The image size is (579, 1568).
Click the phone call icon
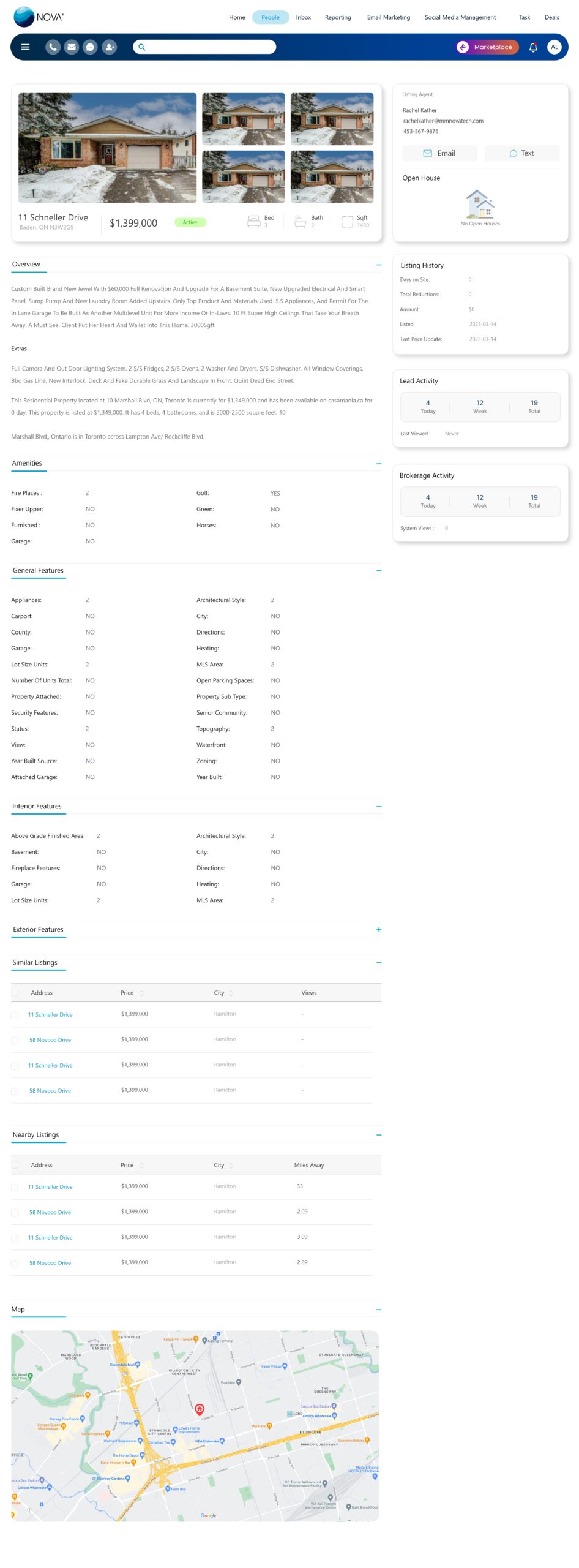pyautogui.click(x=53, y=47)
